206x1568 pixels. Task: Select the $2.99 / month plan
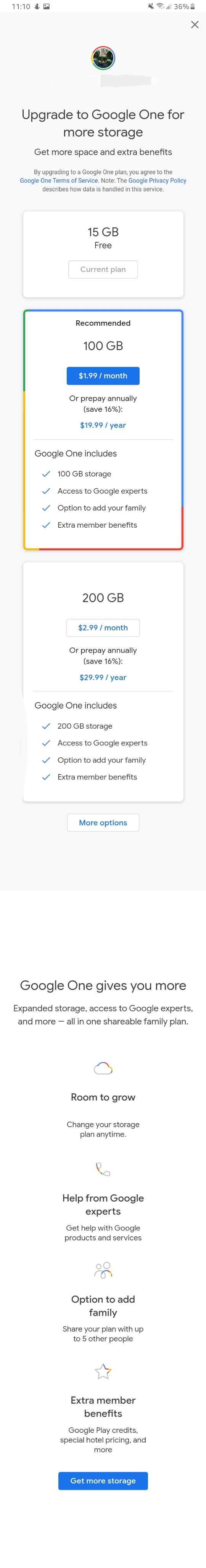point(103,628)
